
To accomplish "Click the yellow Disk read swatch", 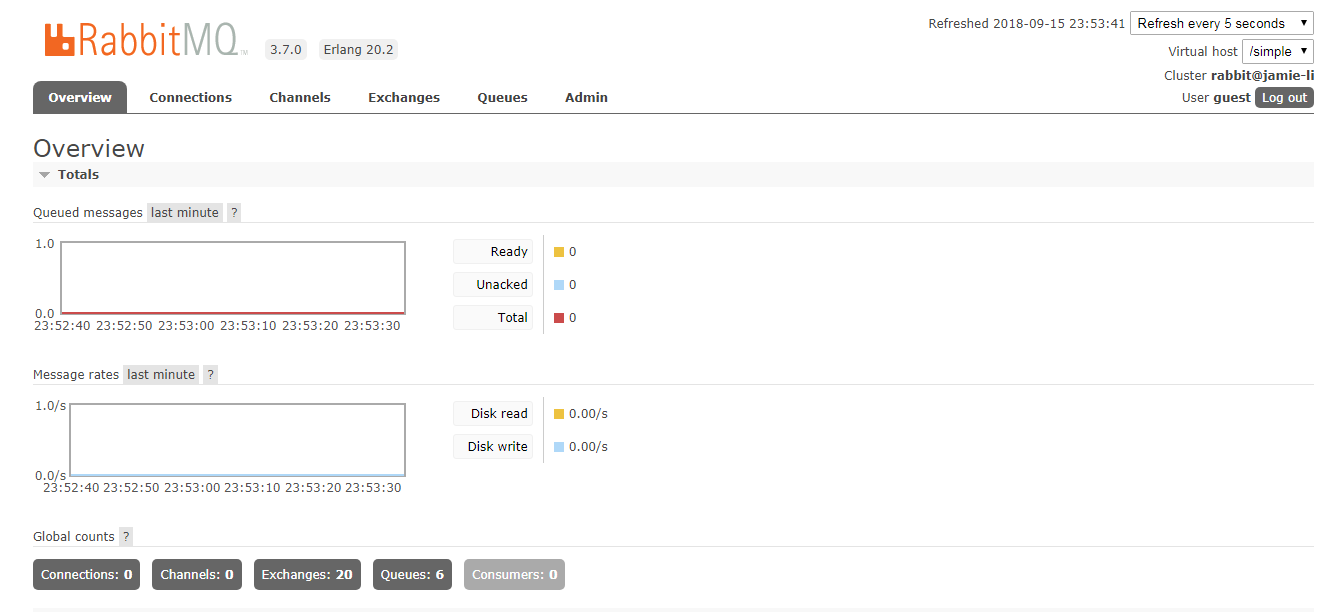I will 559,414.
